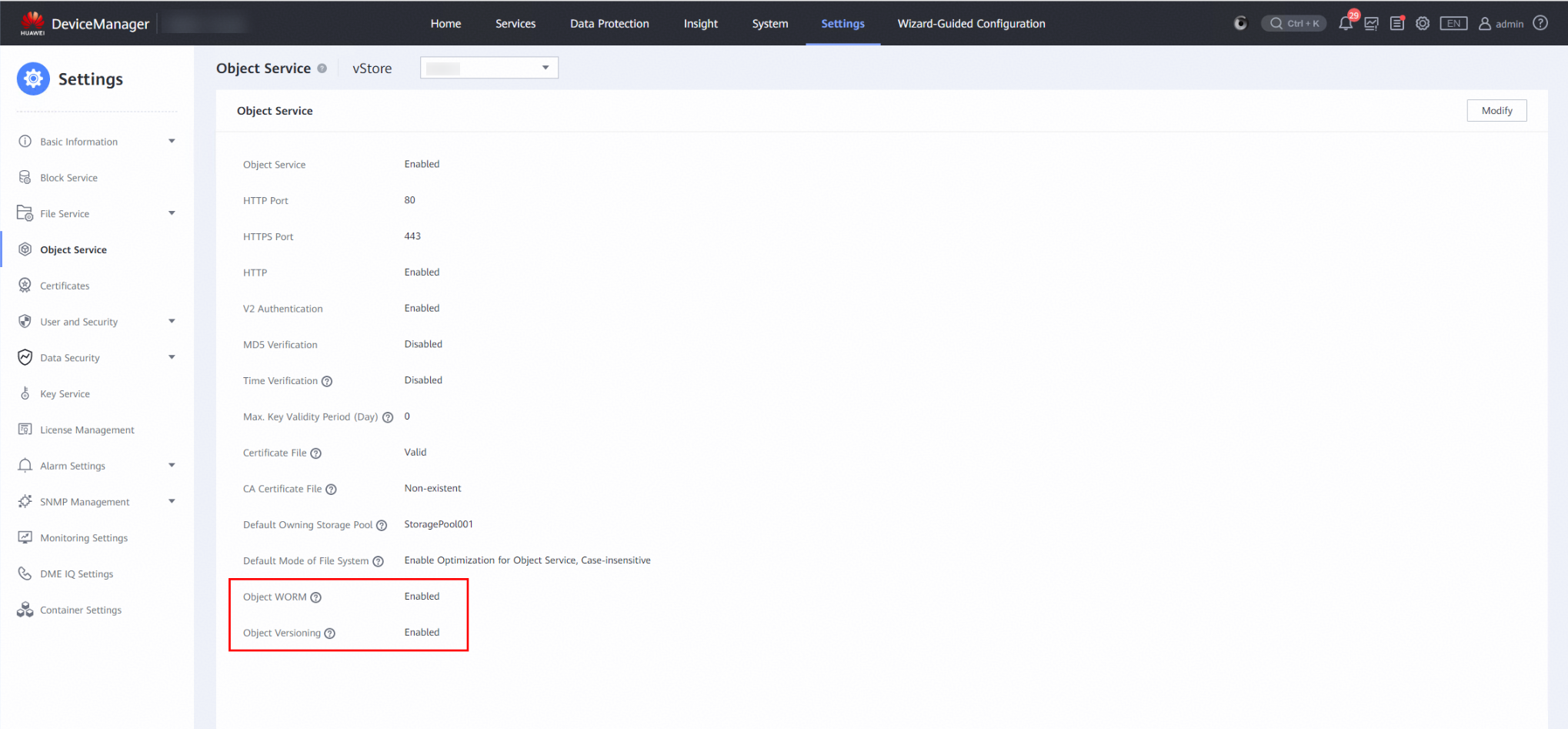The width and height of the screenshot is (1568, 729).
Task: Click the Non-existent CA certificate status
Action: pos(432,488)
